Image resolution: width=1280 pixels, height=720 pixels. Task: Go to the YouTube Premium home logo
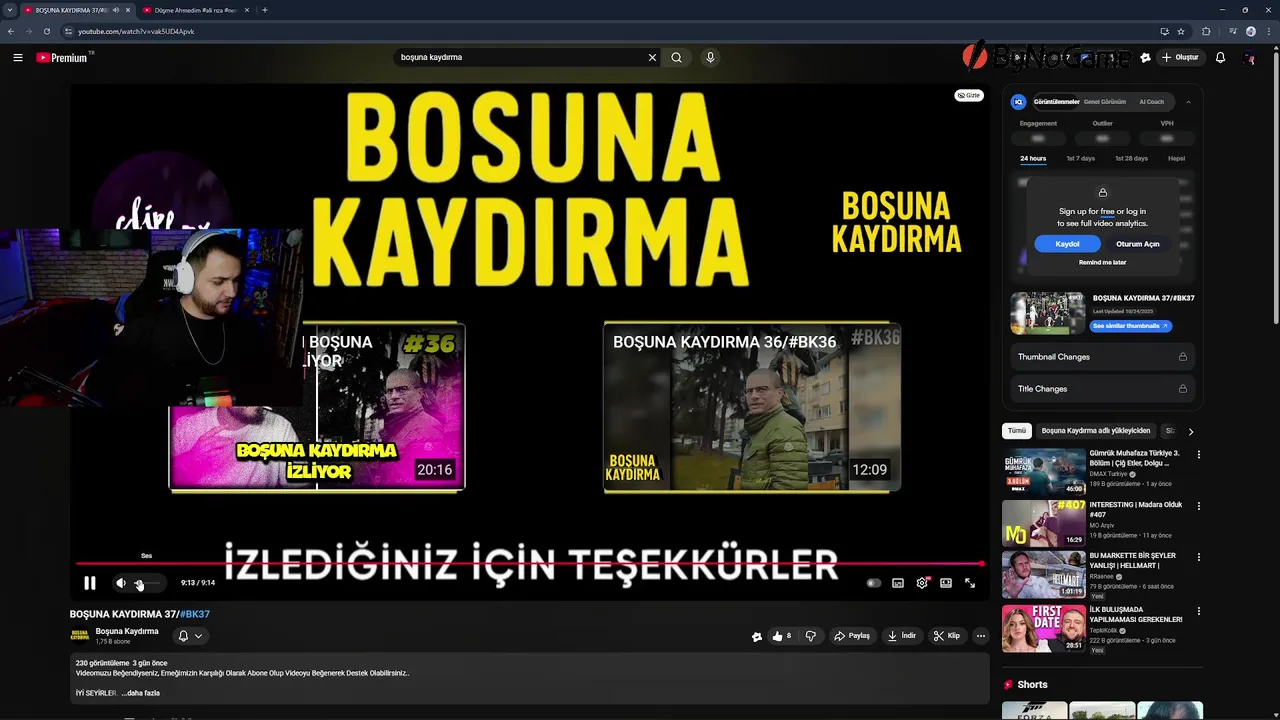[64, 58]
